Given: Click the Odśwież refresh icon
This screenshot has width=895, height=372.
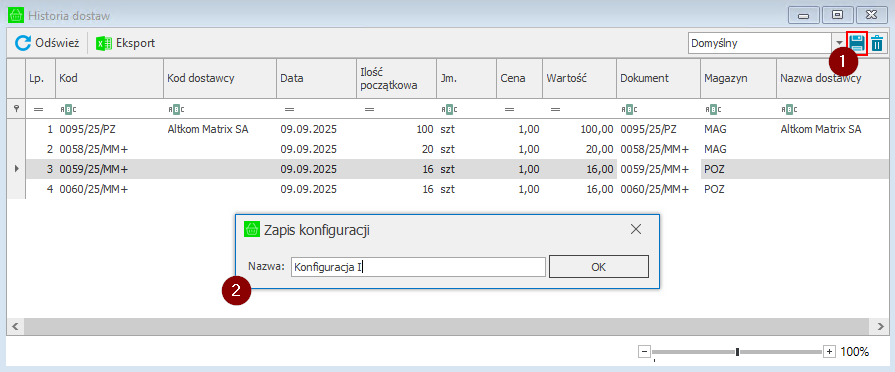Looking at the screenshot, I should [x=22, y=43].
